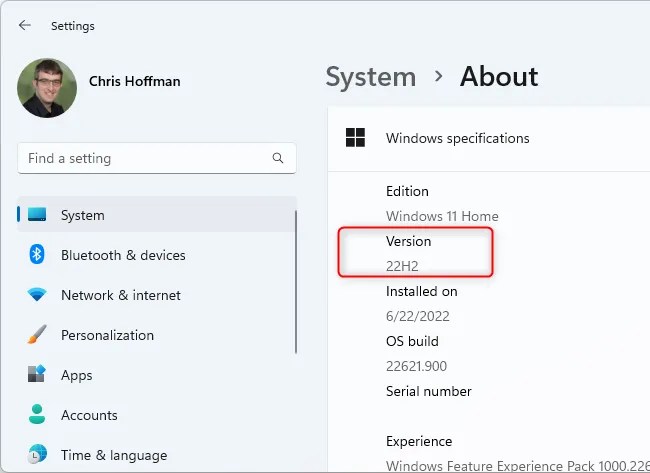Click the Chris Hoffman profile picture
This screenshot has height=473, width=650.
[x=46, y=88]
